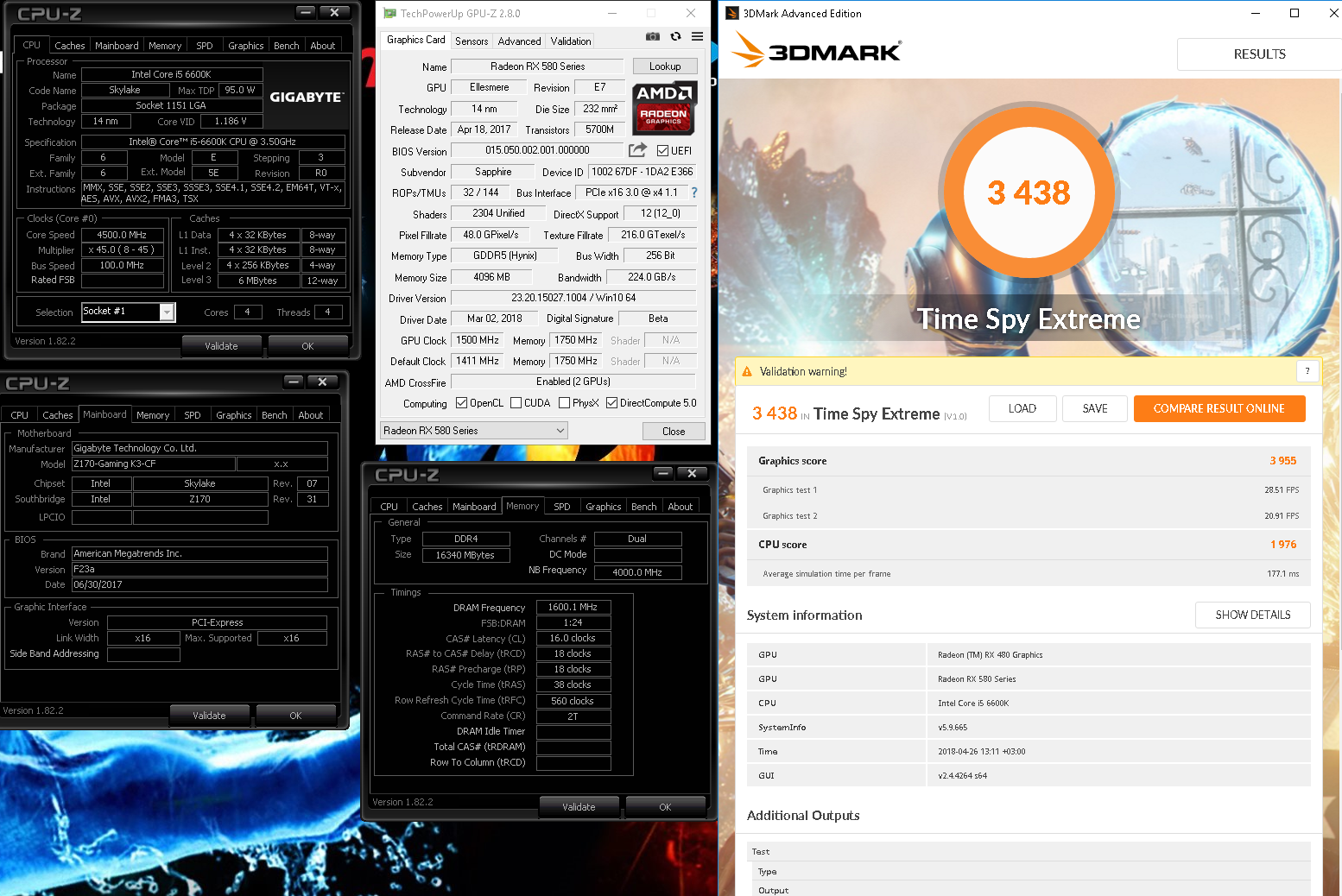Click the Graphics score row
The width and height of the screenshot is (1342, 896).
(1029, 461)
